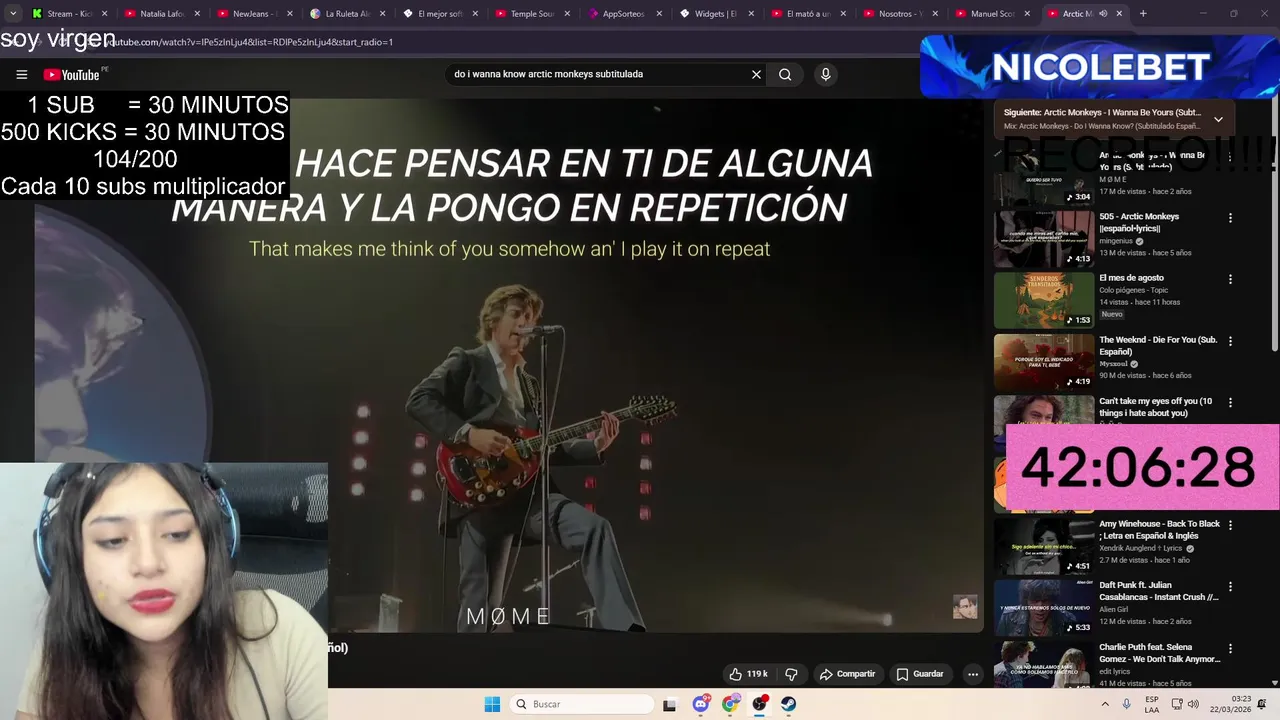Mute the Arctic Monkeys tab audio
The image size is (1280, 720).
coord(1103,14)
